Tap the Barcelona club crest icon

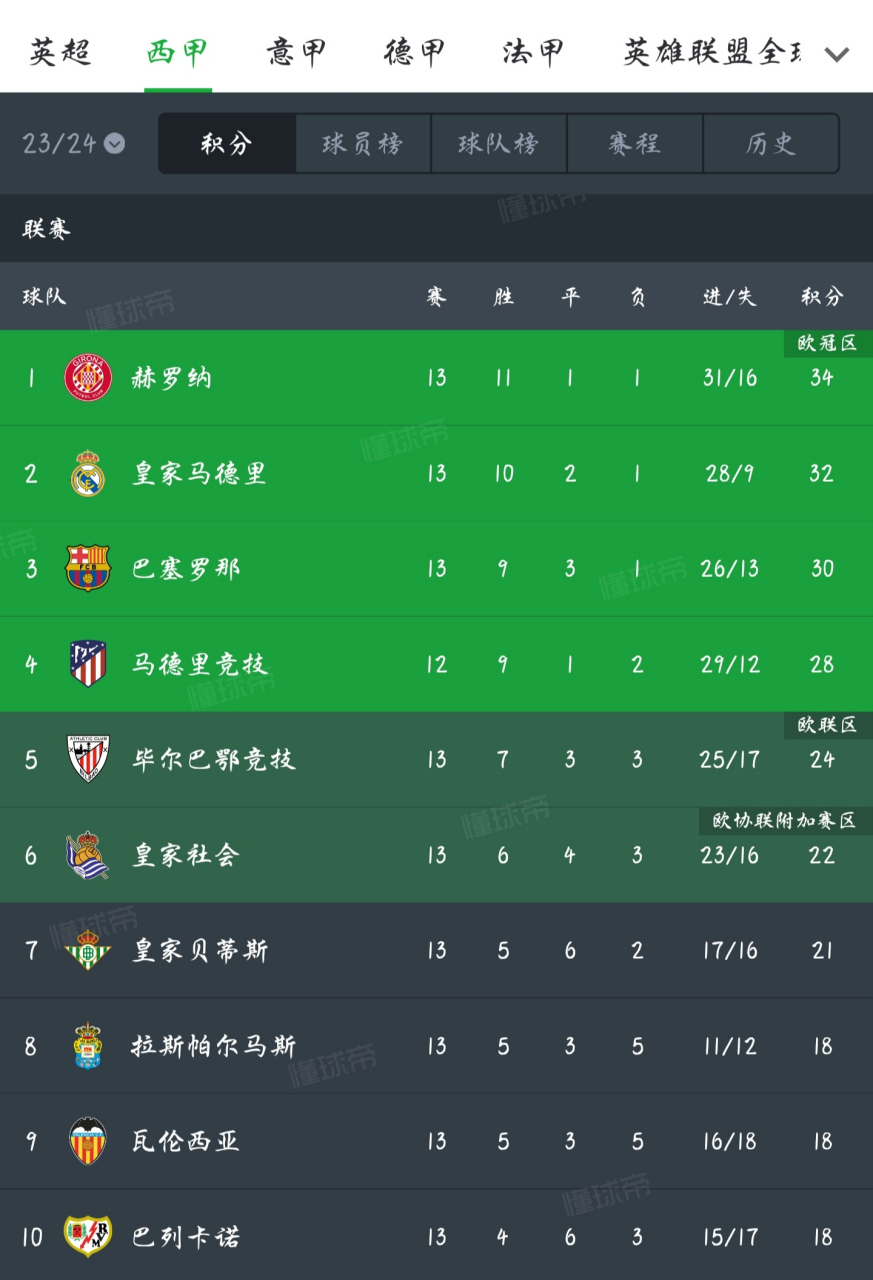[x=88, y=568]
